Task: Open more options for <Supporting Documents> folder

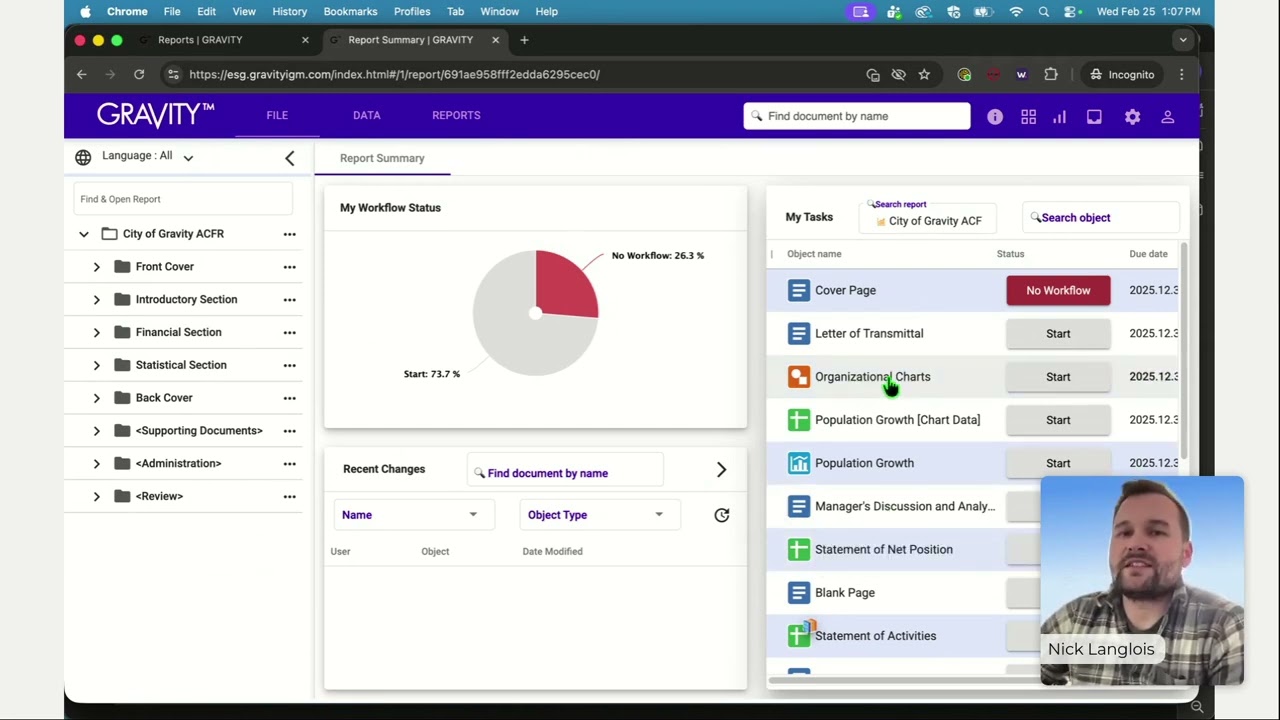Action: [289, 431]
